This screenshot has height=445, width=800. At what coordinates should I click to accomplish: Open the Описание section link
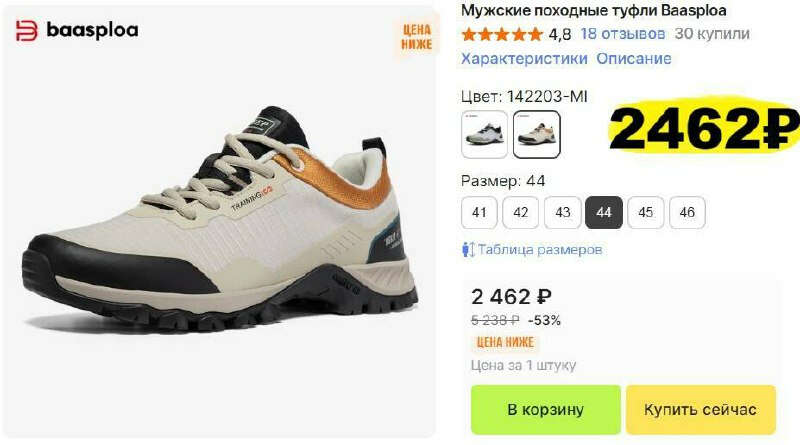tap(634, 59)
